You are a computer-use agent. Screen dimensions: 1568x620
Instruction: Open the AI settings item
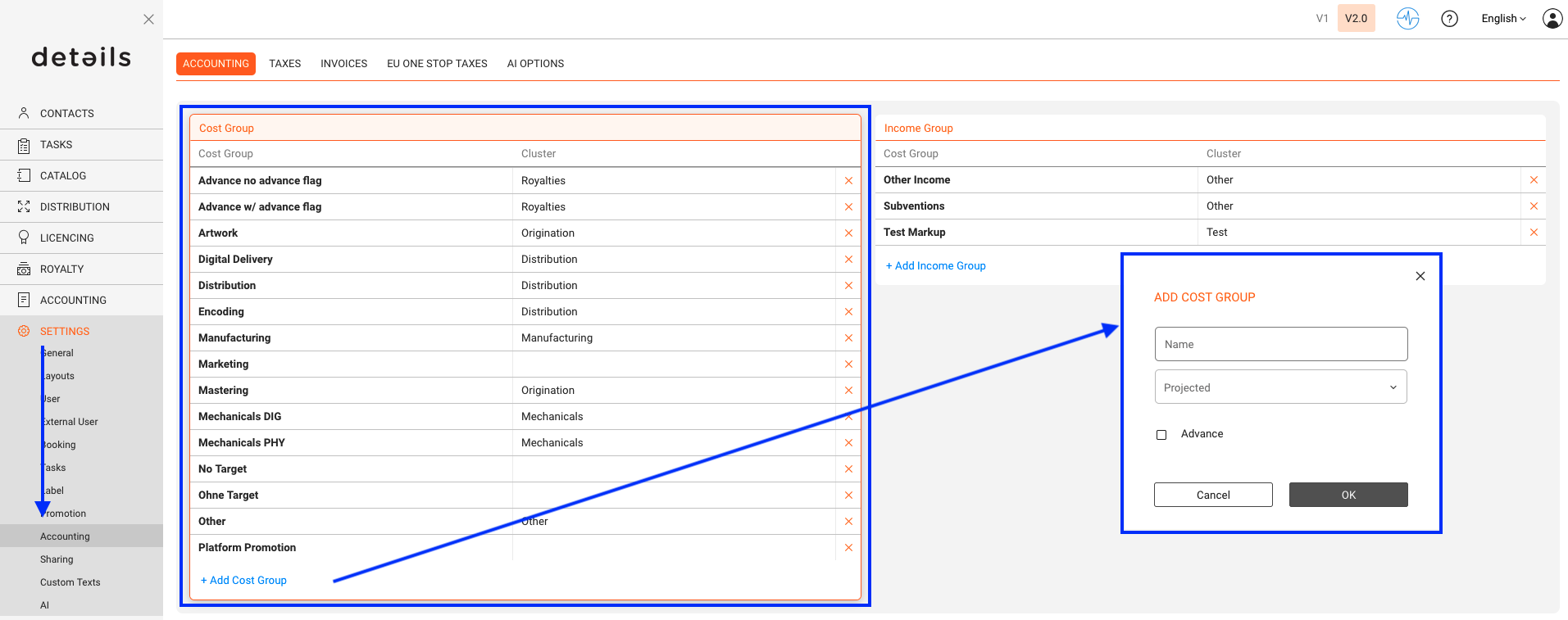[x=45, y=605]
